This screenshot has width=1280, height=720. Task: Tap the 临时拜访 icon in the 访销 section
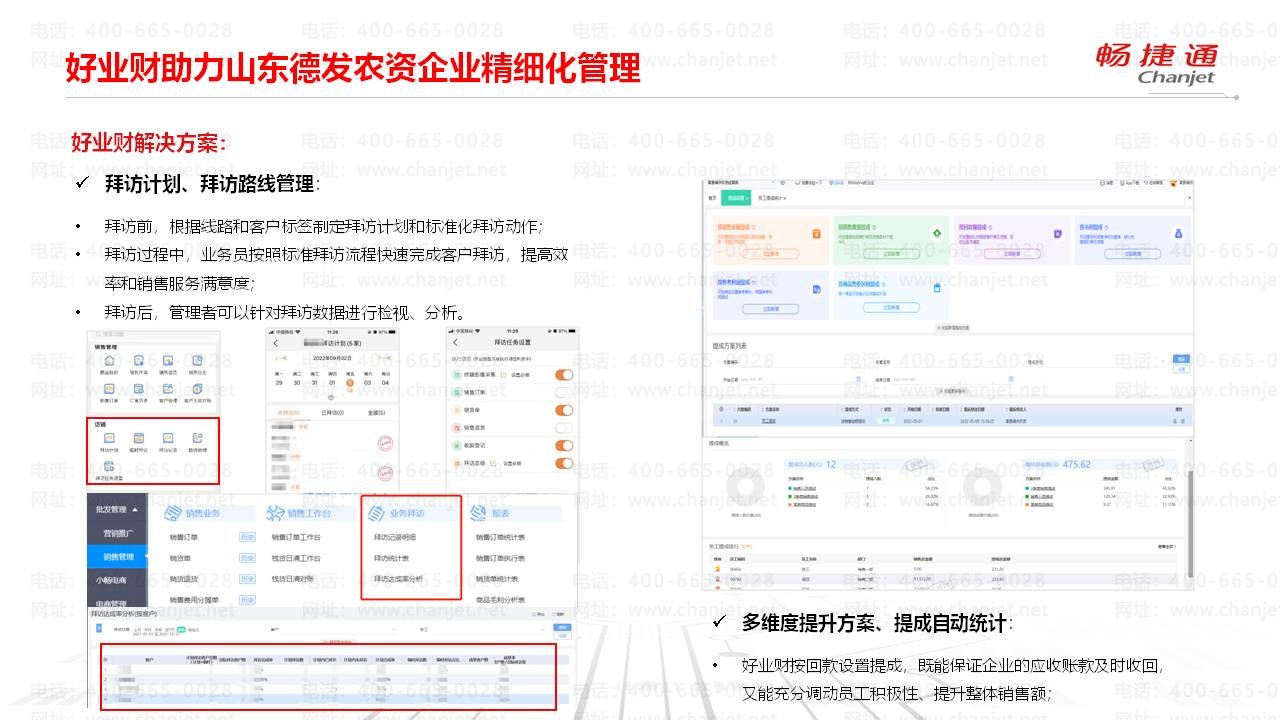click(x=138, y=437)
